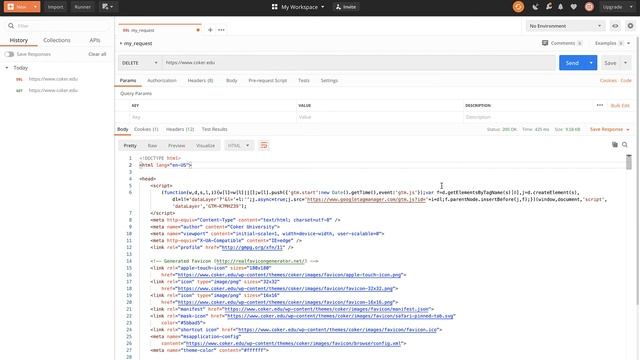The width and height of the screenshot is (640, 360).
Task: Switch to the APIs sidebar tab
Action: [x=95, y=40]
